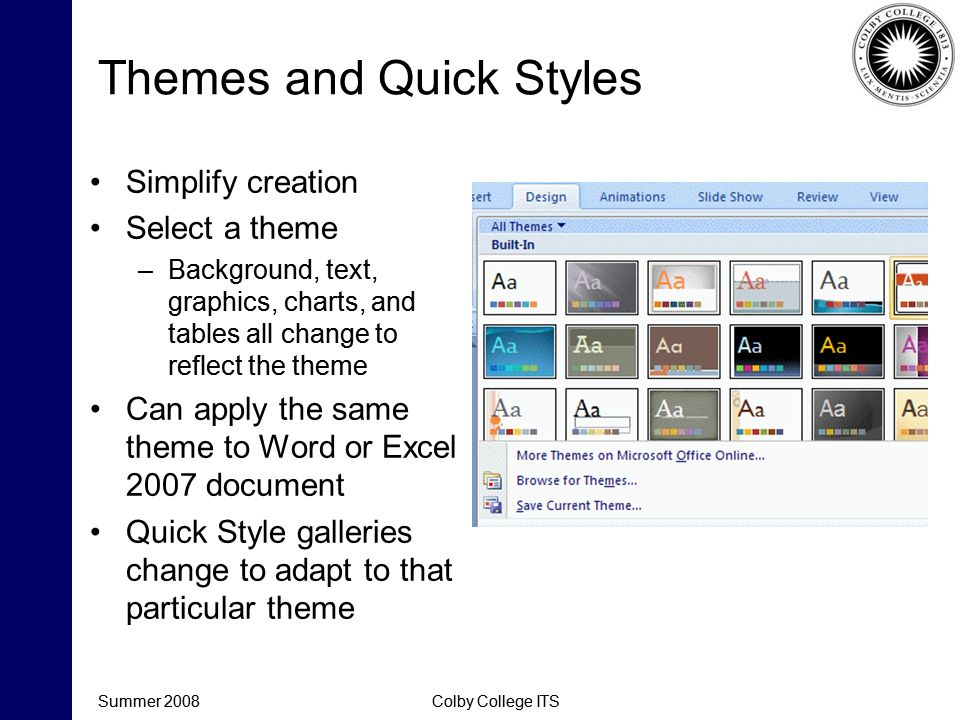The width and height of the screenshot is (960, 720).
Task: Apply the white theme with underlined Aa box
Action: click(602, 414)
